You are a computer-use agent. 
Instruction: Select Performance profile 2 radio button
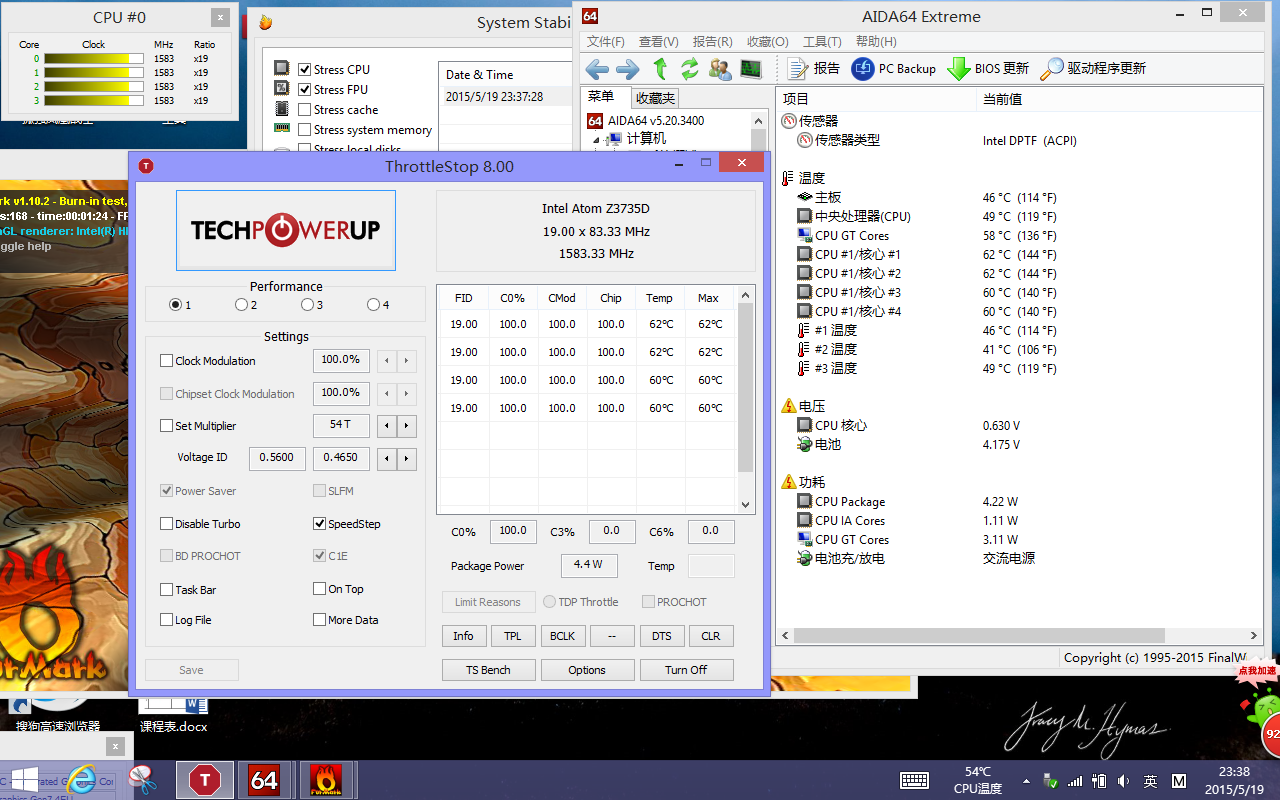click(x=241, y=305)
